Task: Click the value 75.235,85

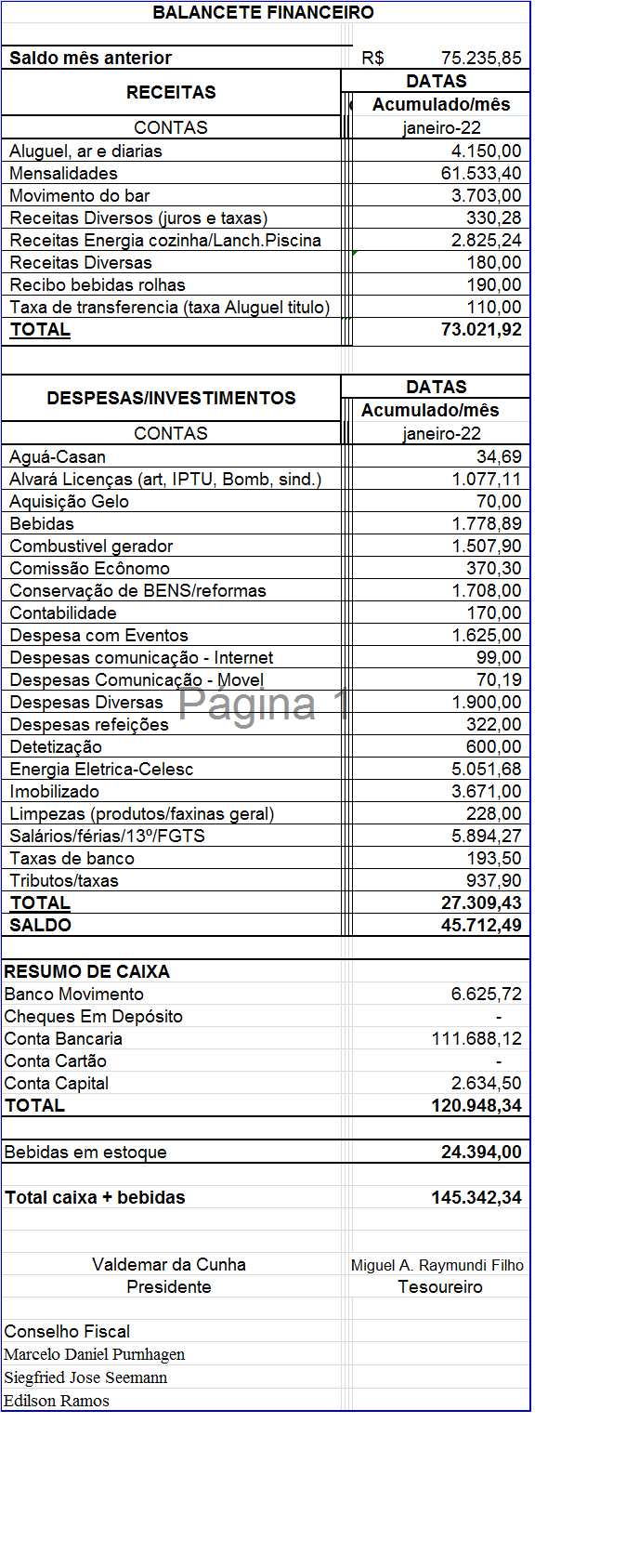Action: [481, 58]
